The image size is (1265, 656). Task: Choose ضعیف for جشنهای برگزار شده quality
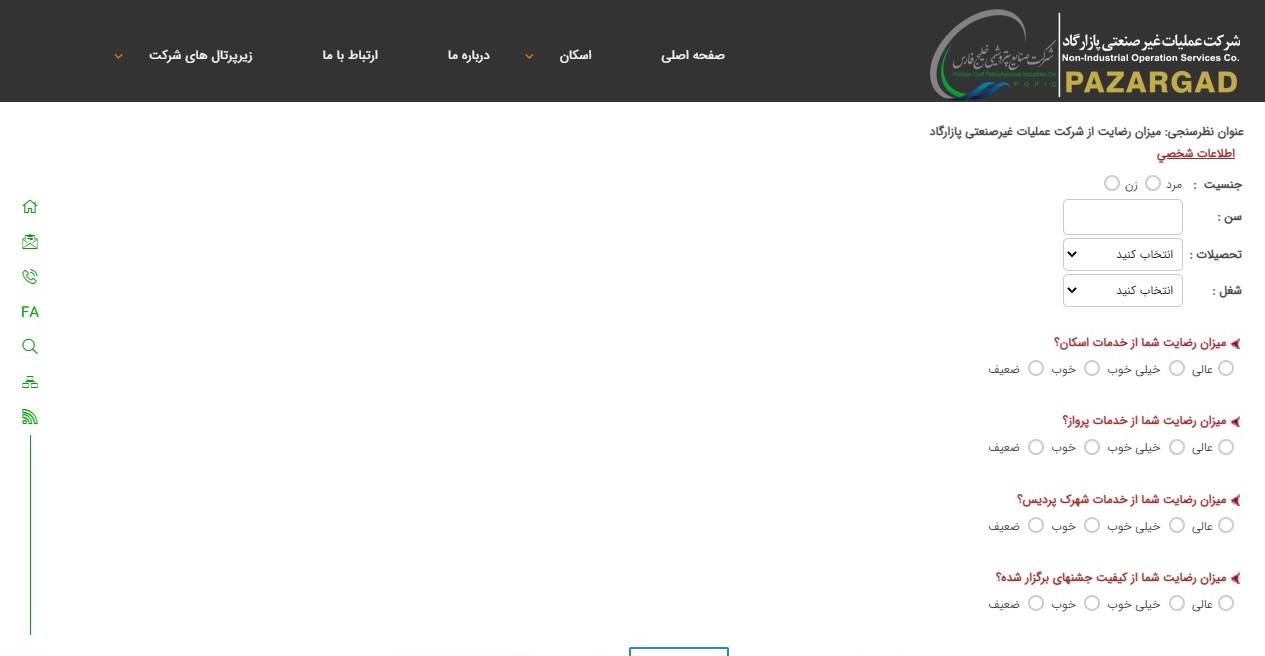click(1036, 603)
